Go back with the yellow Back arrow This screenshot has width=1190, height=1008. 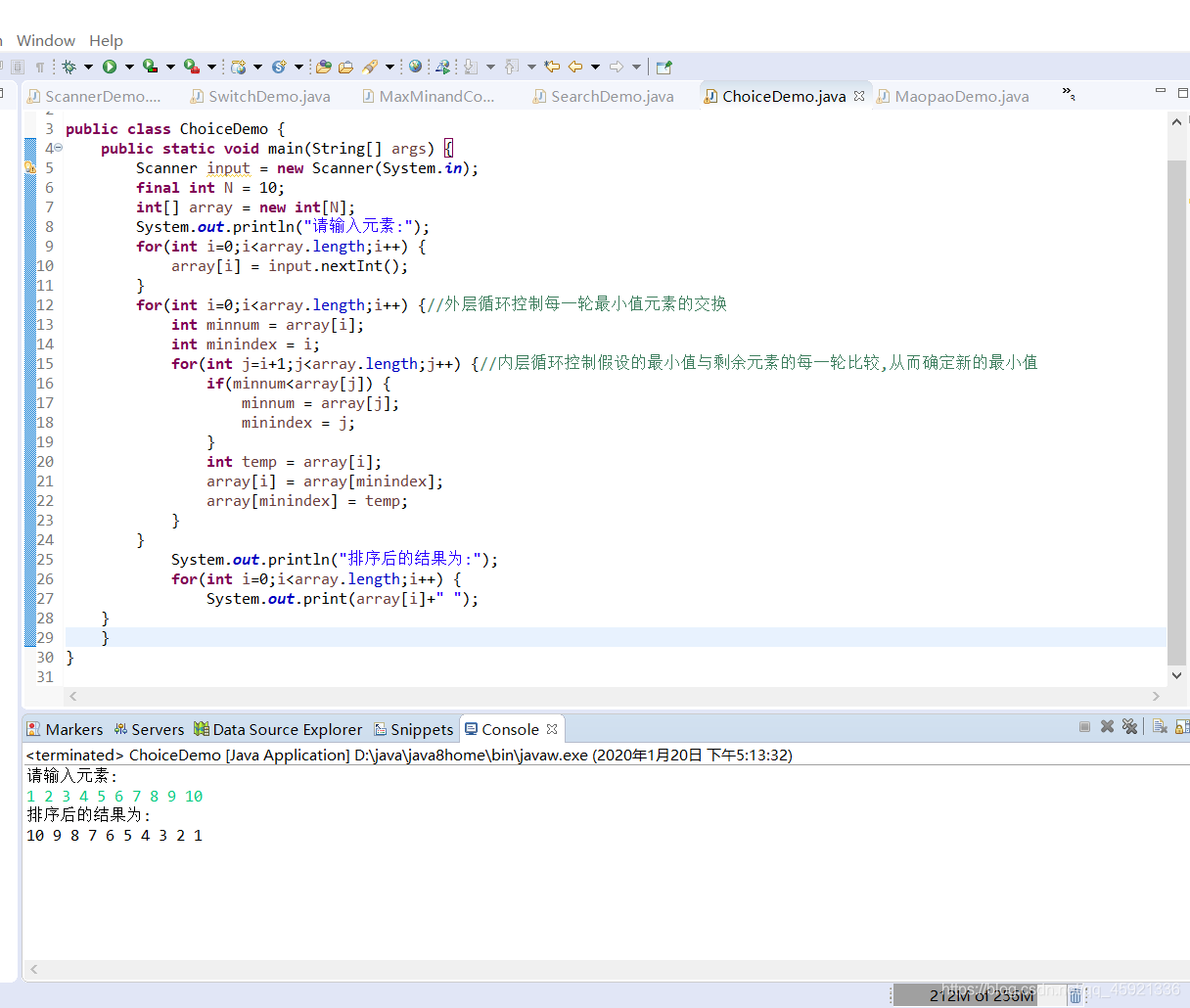coord(575,67)
